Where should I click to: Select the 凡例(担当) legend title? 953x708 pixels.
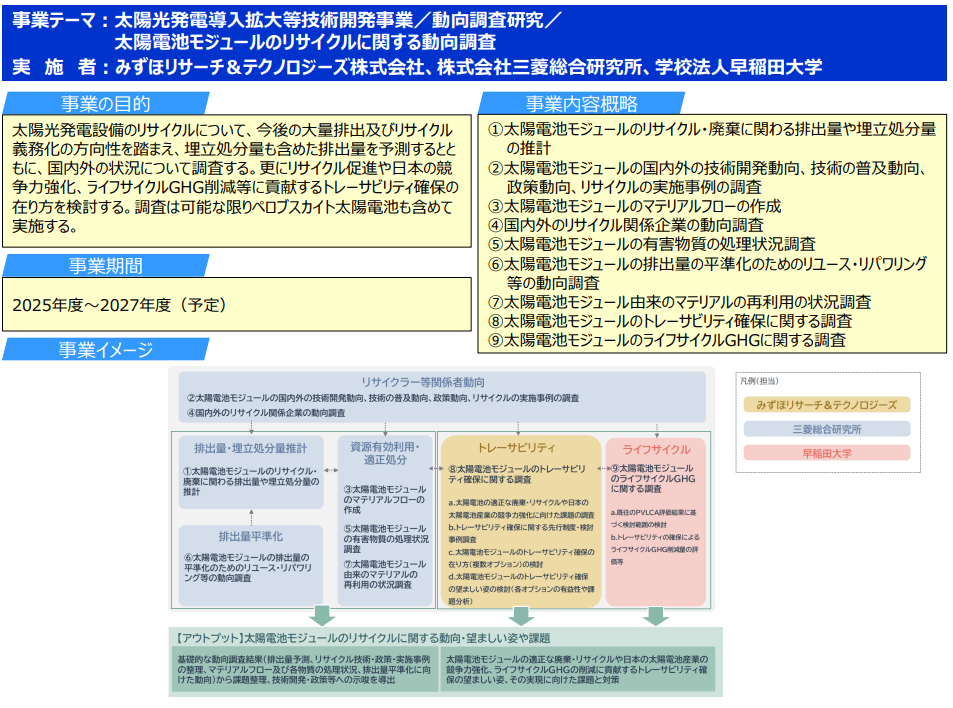759,381
